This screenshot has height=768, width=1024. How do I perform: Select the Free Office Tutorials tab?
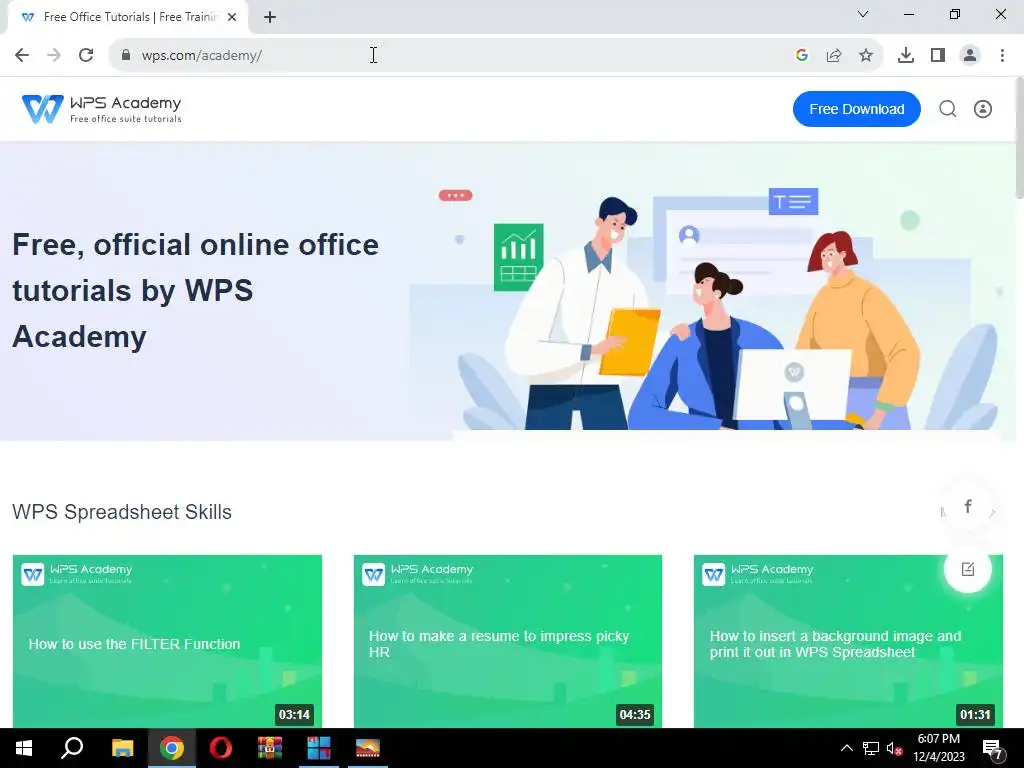pyautogui.click(x=127, y=17)
